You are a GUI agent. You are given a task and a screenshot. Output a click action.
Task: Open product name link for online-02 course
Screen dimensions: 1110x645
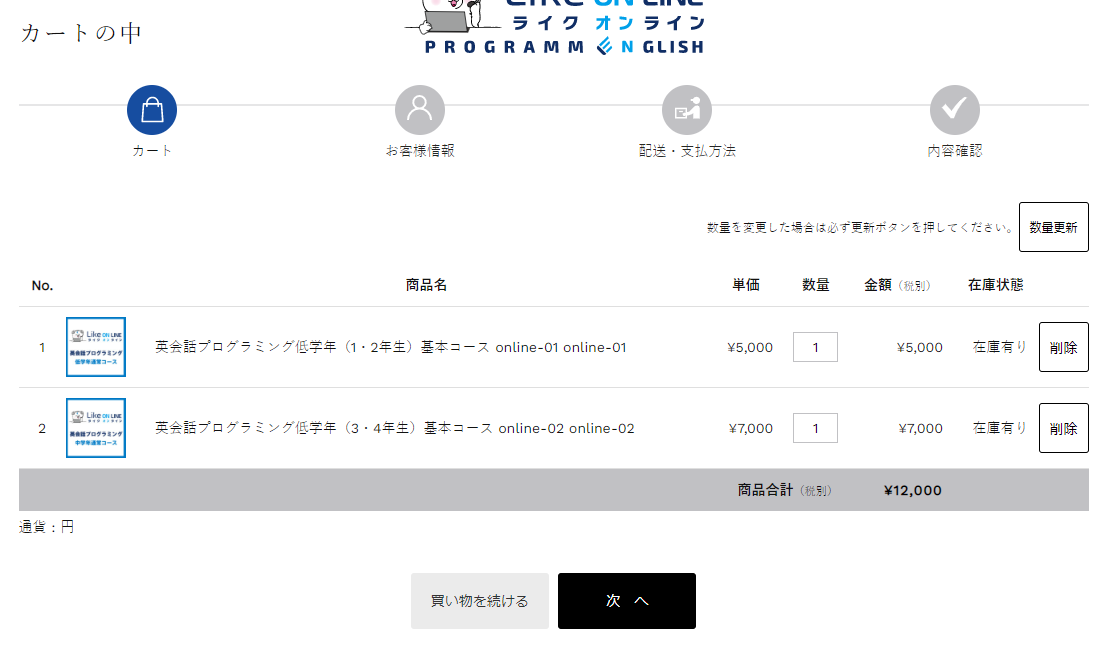[x=394, y=428]
